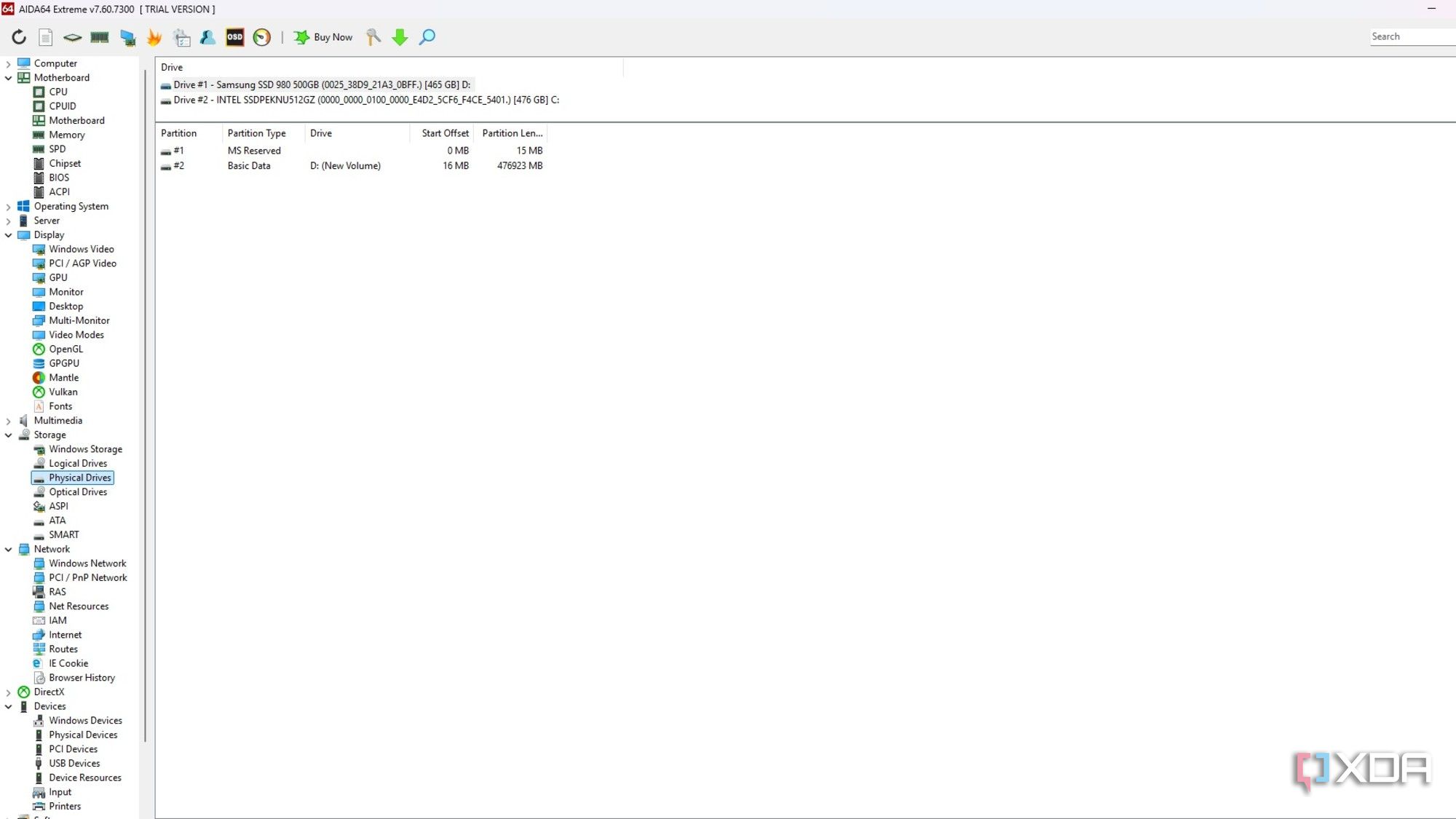The height and width of the screenshot is (819, 1456).
Task: Select partition #2 Basic Data row
Action: point(352,166)
